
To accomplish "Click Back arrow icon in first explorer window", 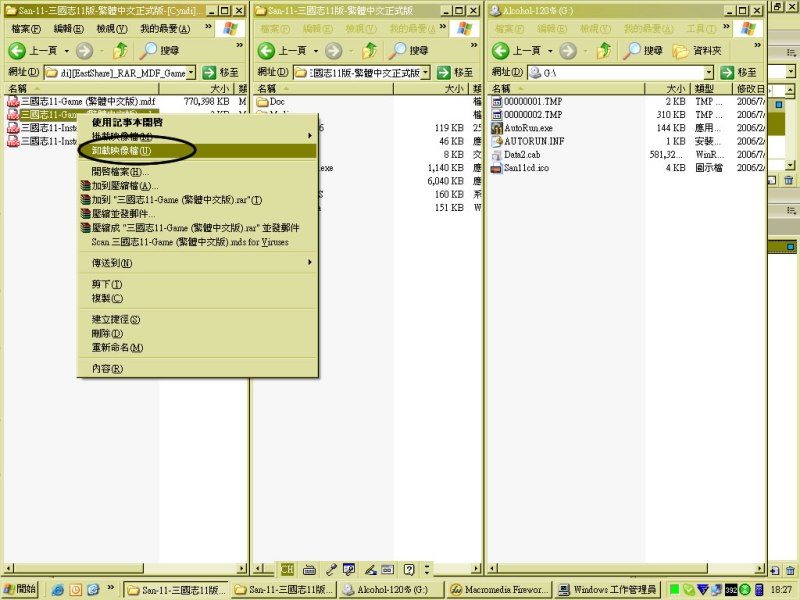I will [x=17, y=51].
